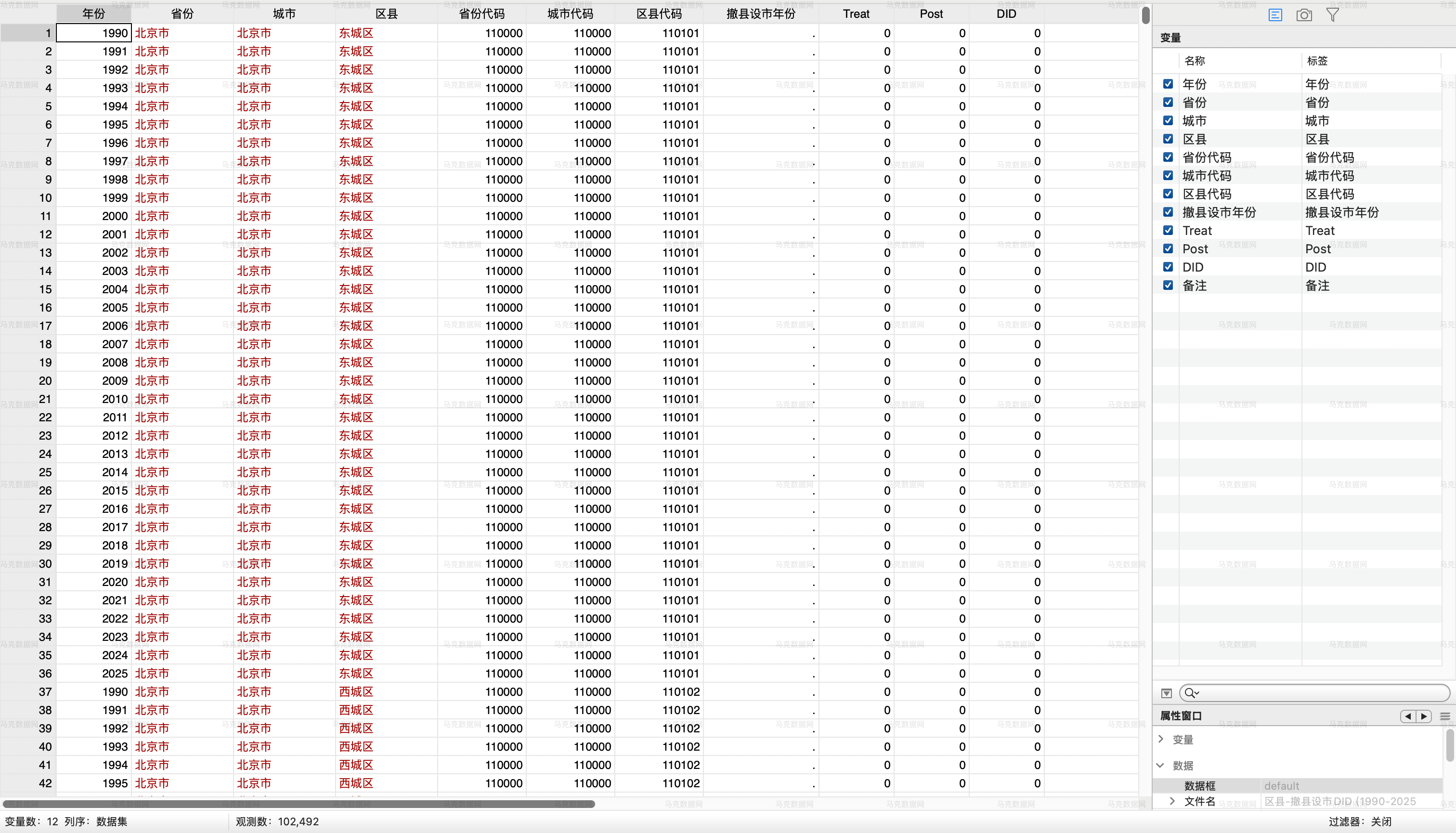
Task: Click the 列序: 数据集 status text
Action: click(x=95, y=821)
